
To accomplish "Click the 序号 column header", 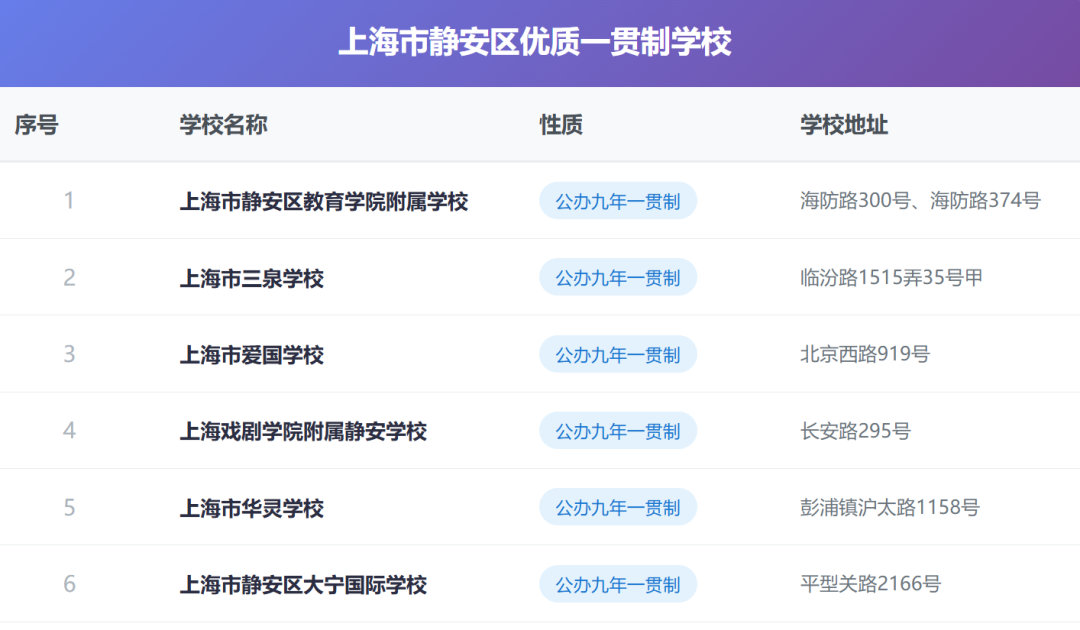I will [x=37, y=125].
